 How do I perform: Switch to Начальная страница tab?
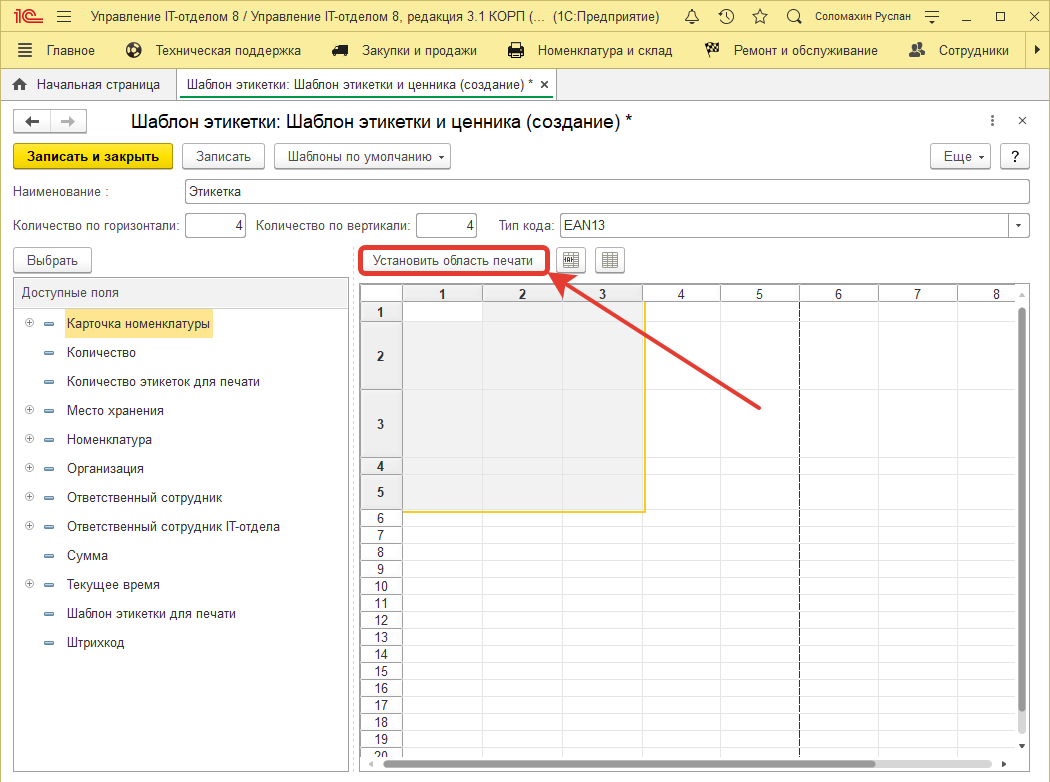point(88,85)
